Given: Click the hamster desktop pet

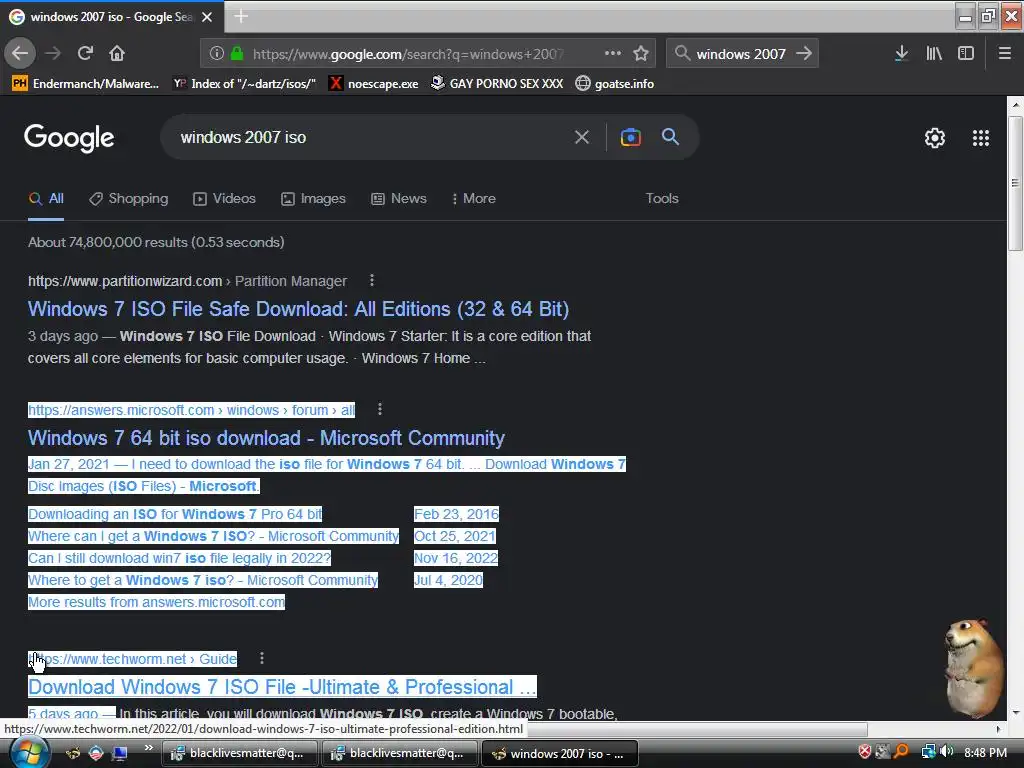Looking at the screenshot, I should 973,667.
